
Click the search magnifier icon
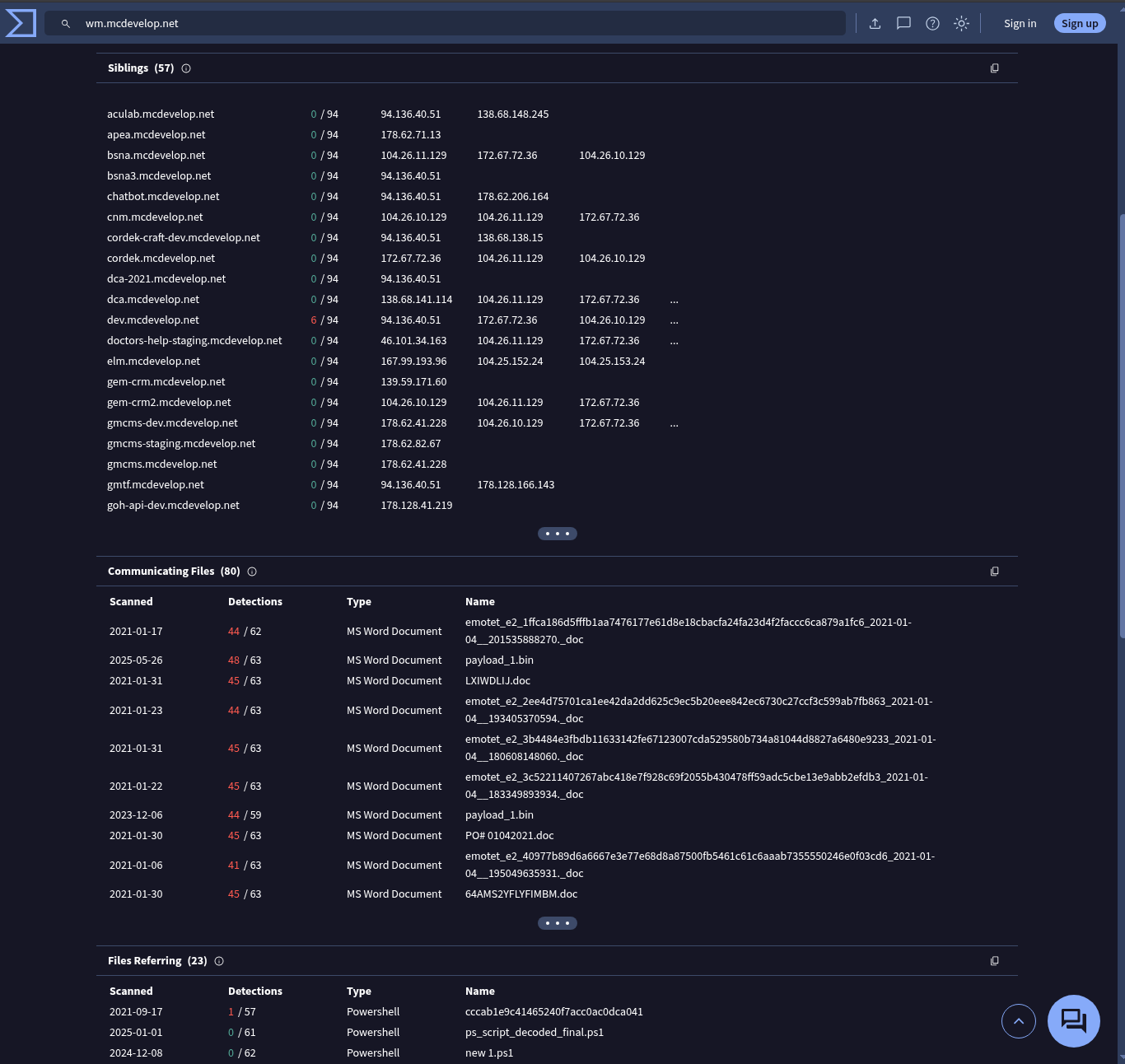coord(66,24)
